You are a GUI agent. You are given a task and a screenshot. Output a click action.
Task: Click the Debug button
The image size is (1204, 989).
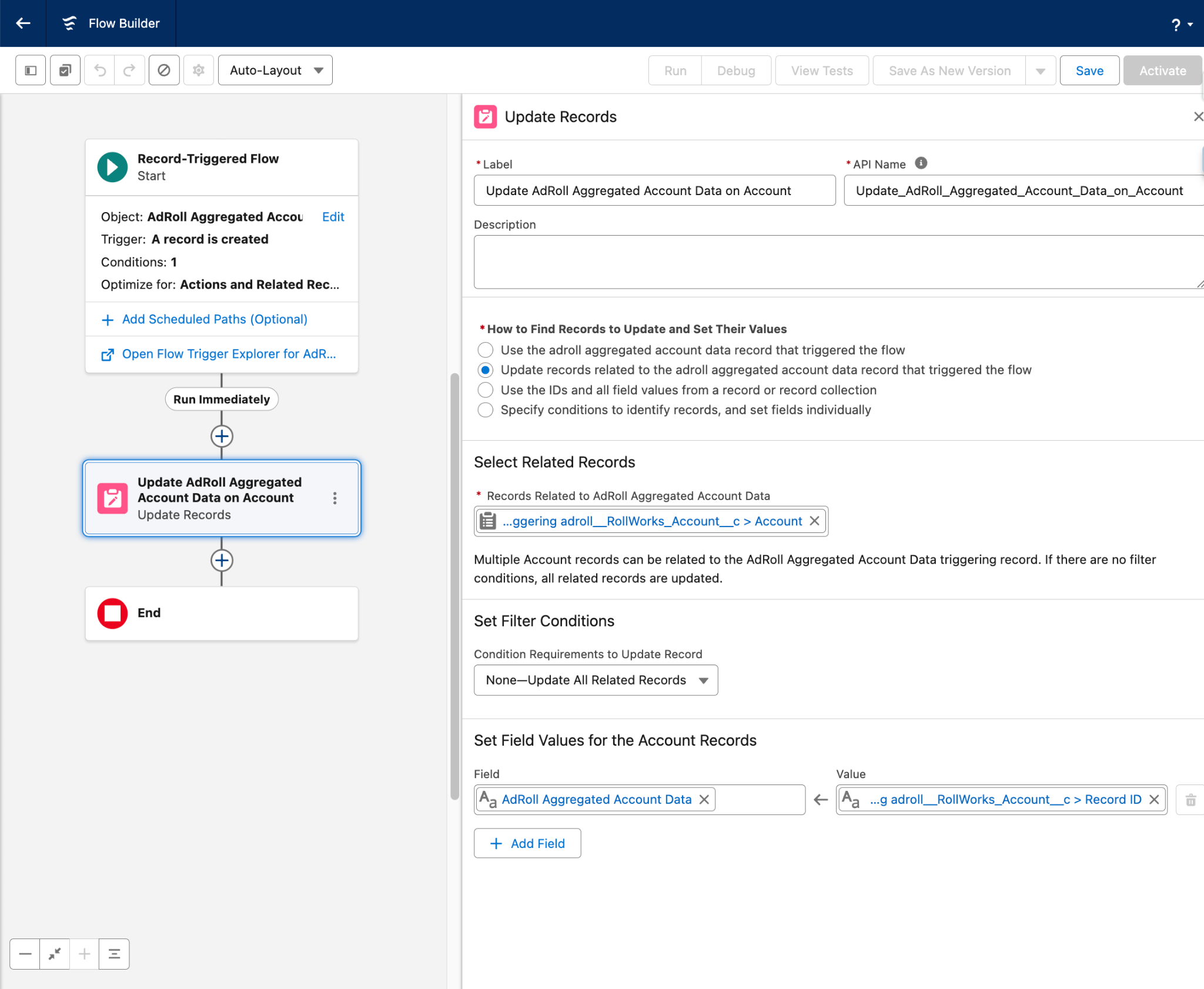click(x=736, y=71)
